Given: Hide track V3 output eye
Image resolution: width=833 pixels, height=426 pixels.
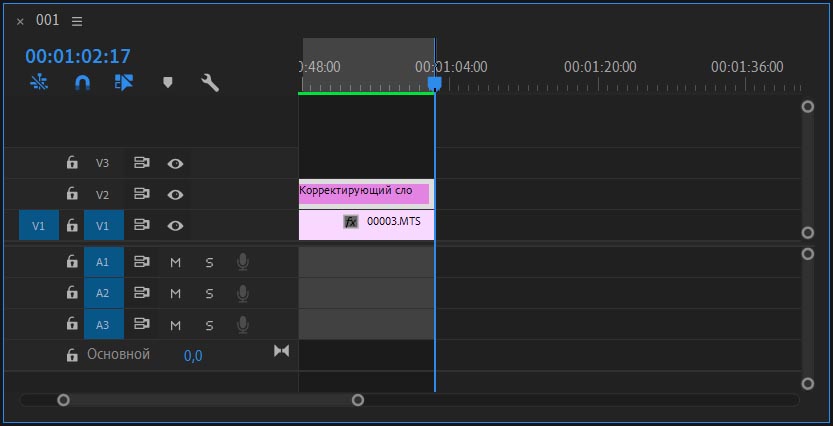Looking at the screenshot, I should (x=175, y=164).
